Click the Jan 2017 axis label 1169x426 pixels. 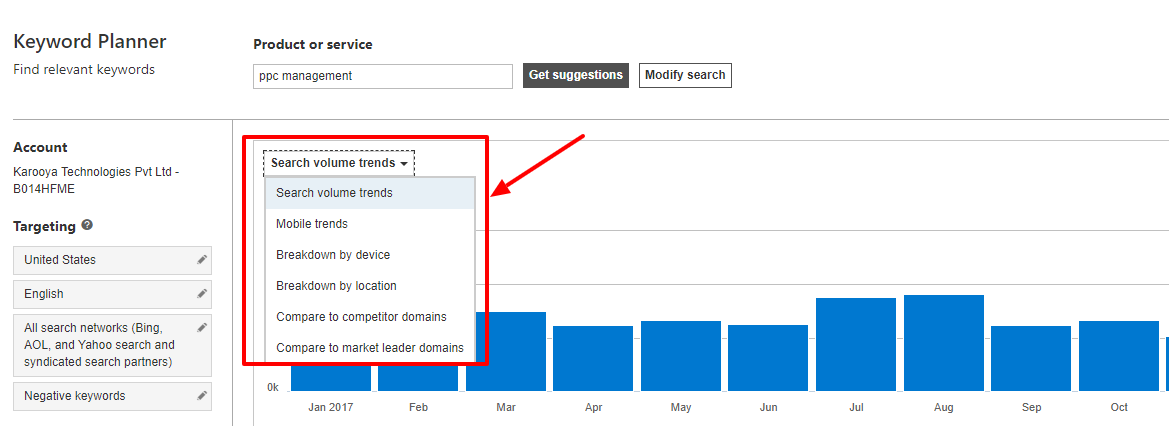(330, 407)
